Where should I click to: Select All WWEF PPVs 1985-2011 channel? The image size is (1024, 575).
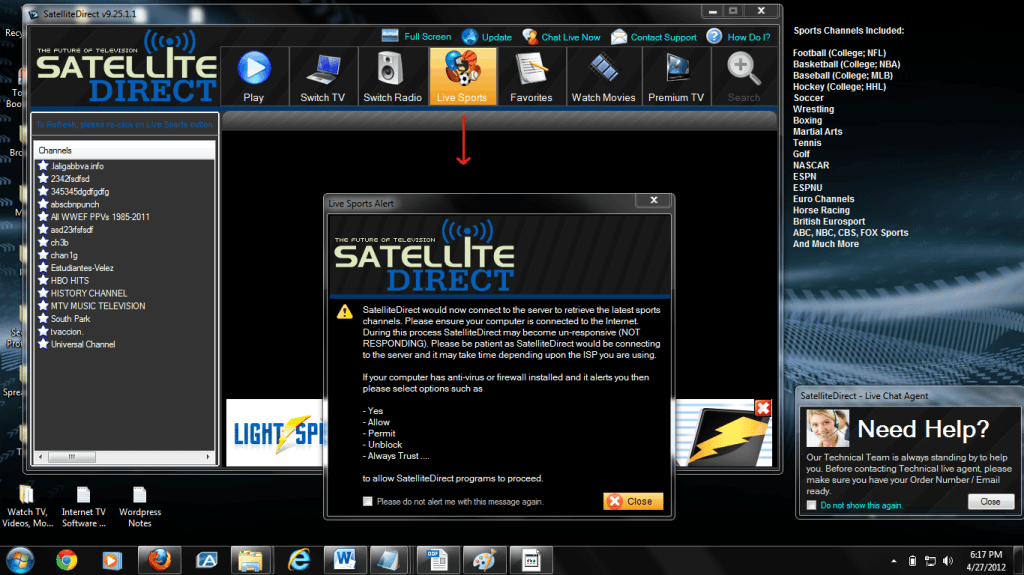[x=100, y=217]
